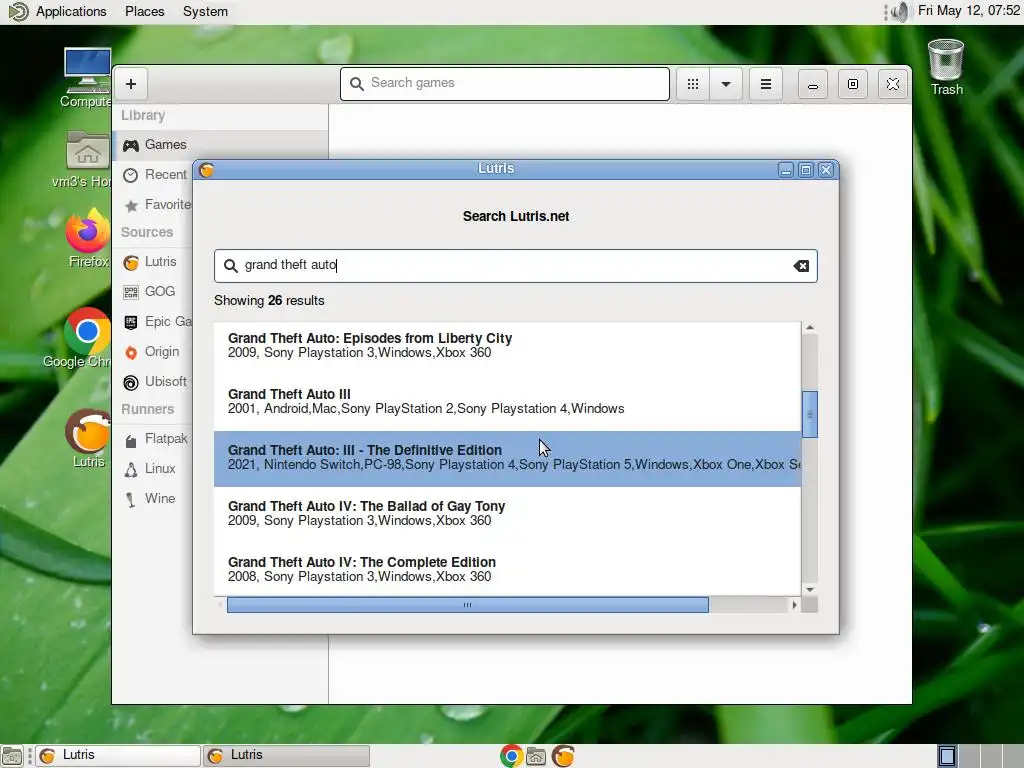Maximize the Search Lutris.net dialog
This screenshot has width=1024, height=768.
point(806,170)
